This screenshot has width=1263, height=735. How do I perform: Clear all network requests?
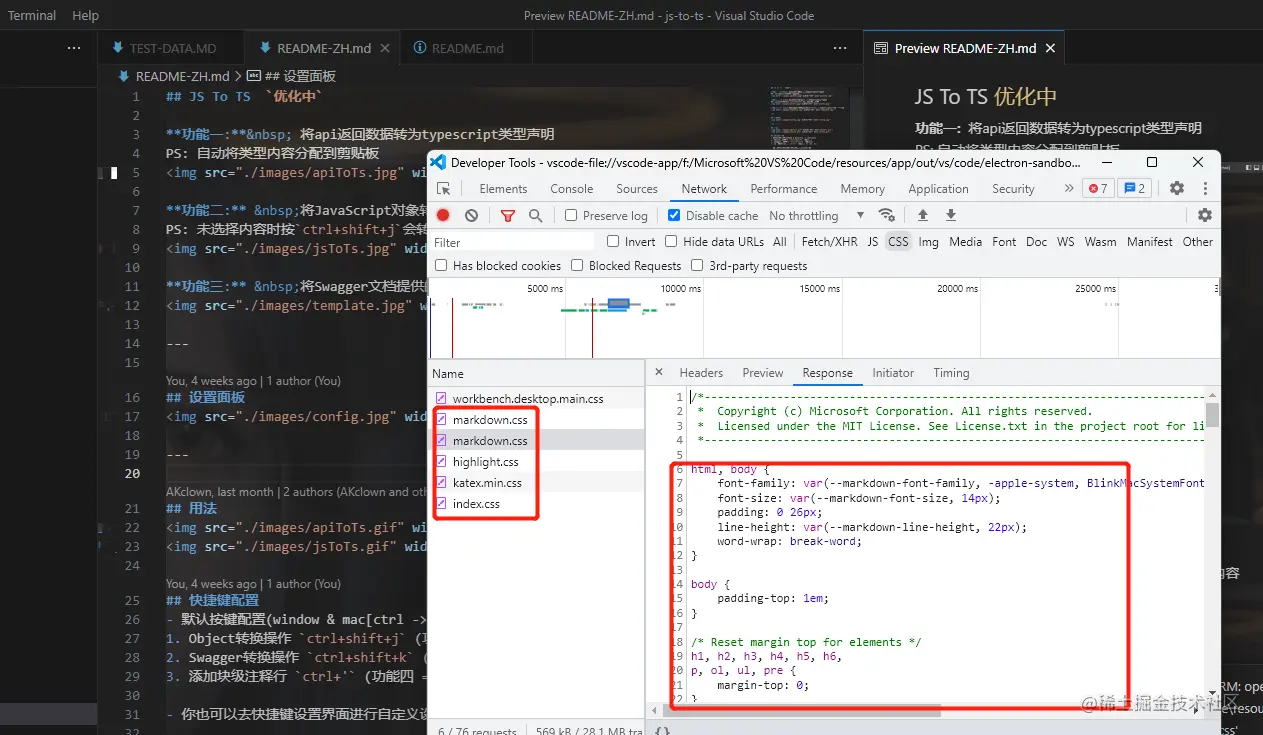point(470,215)
